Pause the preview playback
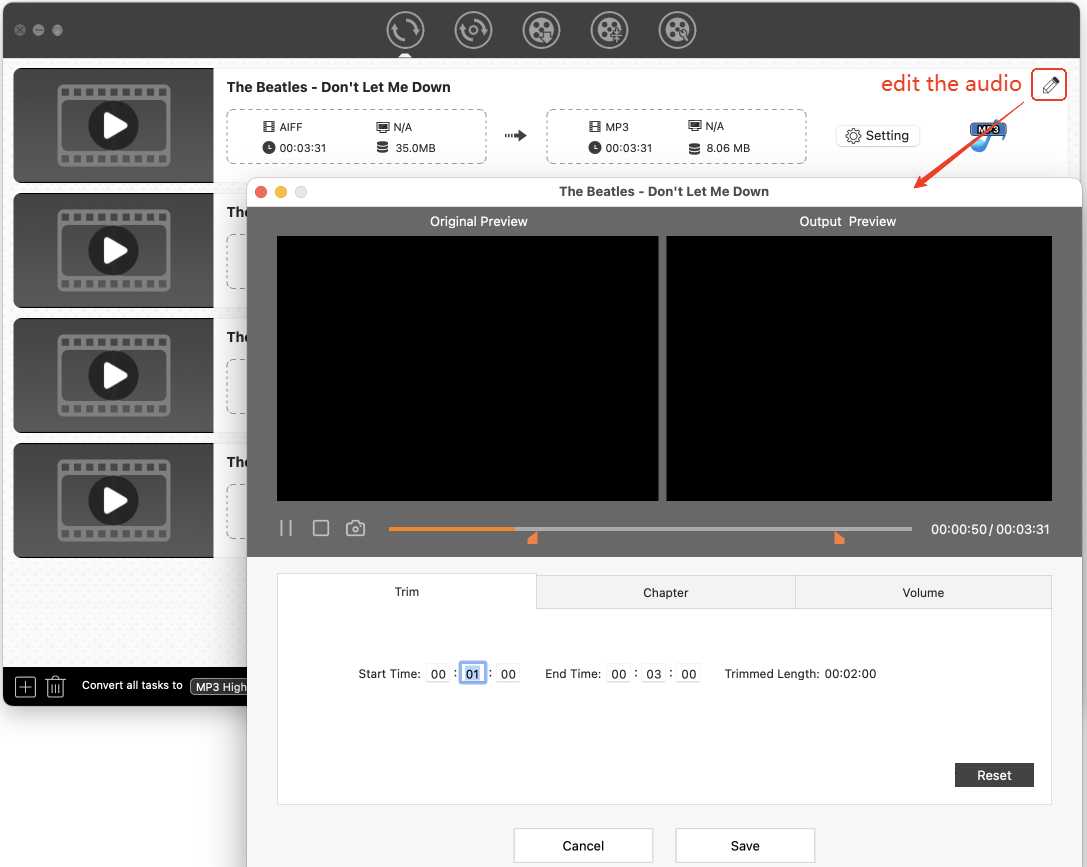Image resolution: width=1087 pixels, height=867 pixels. [286, 528]
